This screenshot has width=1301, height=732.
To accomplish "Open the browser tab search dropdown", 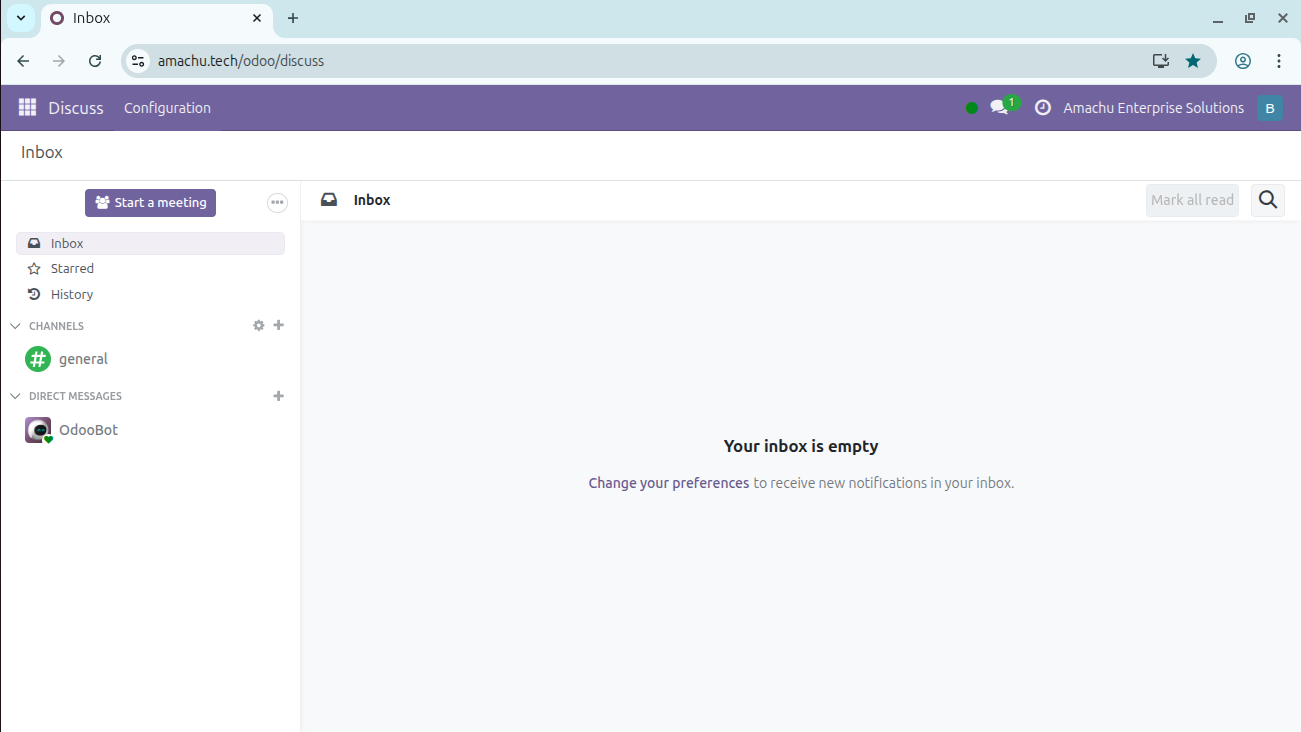I will click(x=21, y=18).
